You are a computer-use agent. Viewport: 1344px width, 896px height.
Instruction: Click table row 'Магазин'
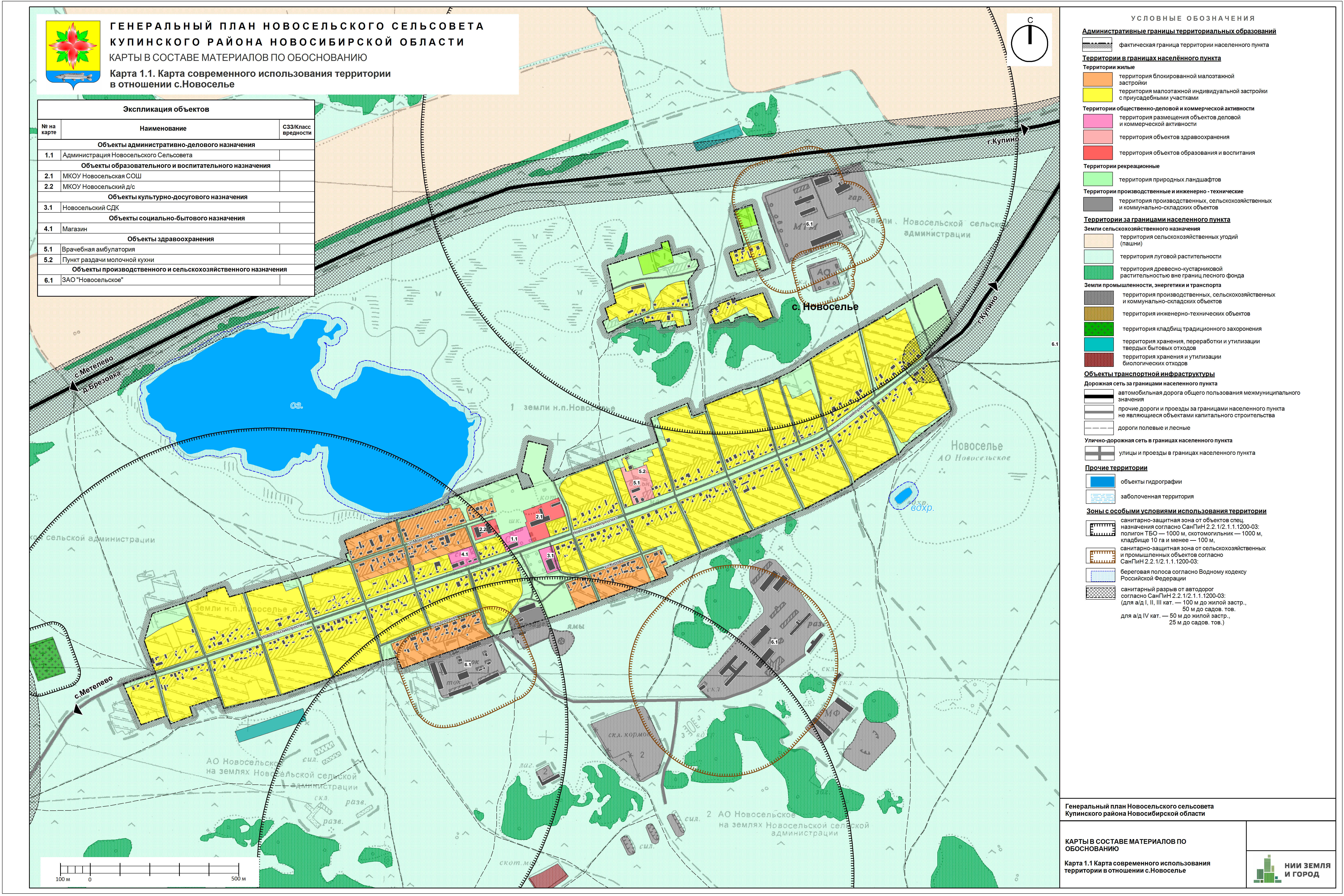176,229
